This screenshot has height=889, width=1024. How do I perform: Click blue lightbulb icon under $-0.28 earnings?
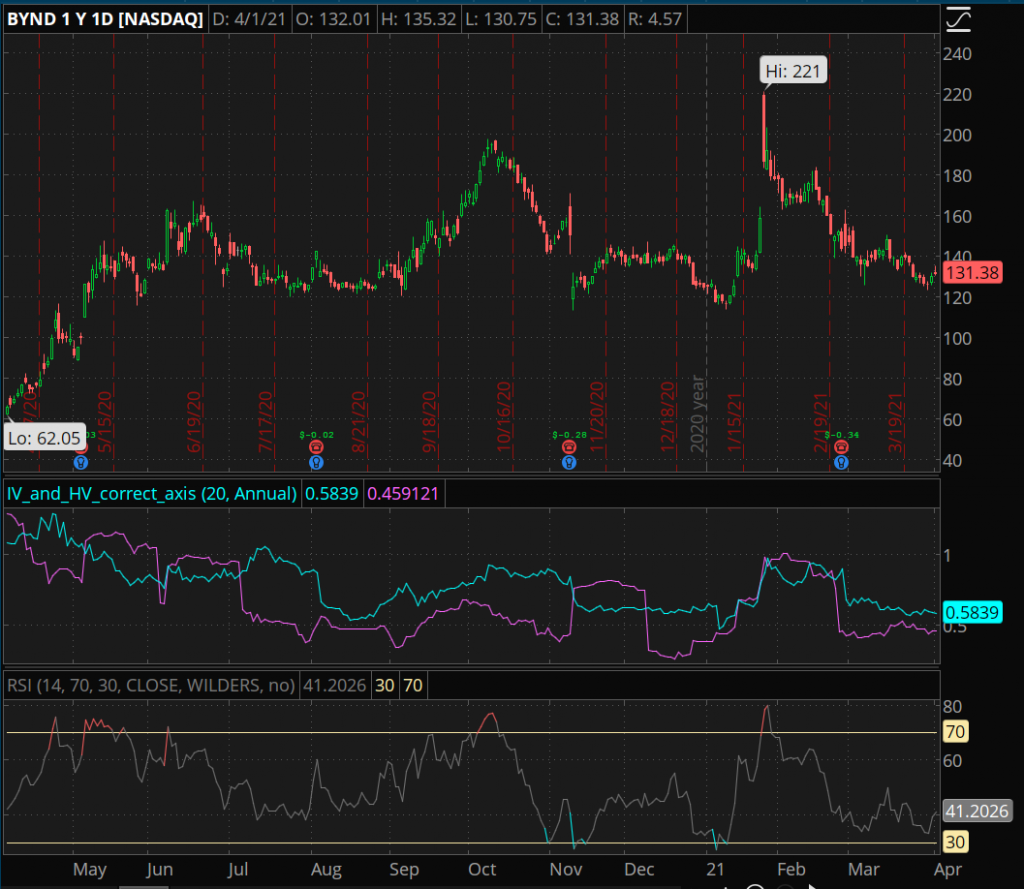[569, 462]
